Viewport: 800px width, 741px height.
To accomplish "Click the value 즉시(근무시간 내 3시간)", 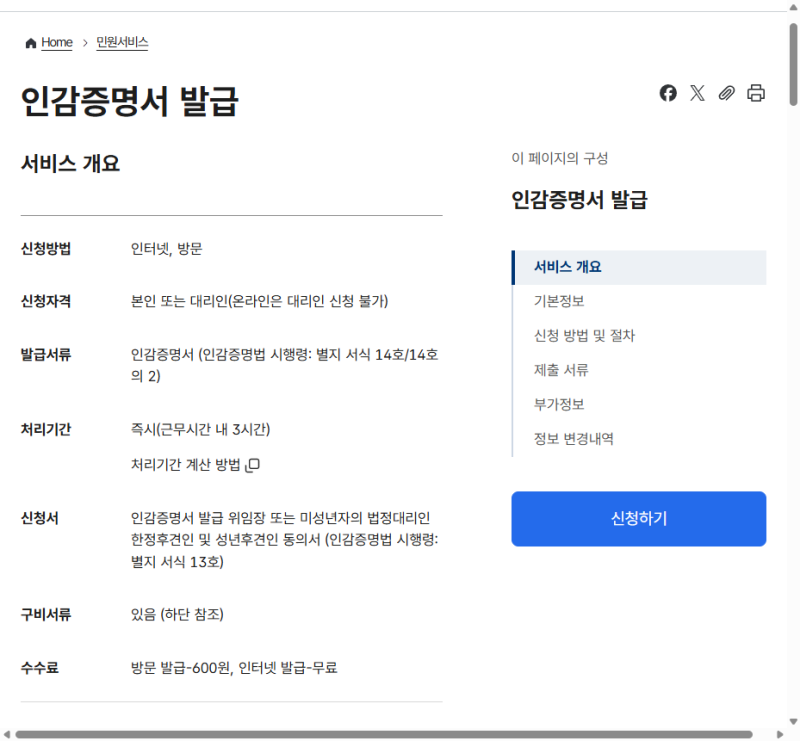I will pyautogui.click(x=201, y=430).
